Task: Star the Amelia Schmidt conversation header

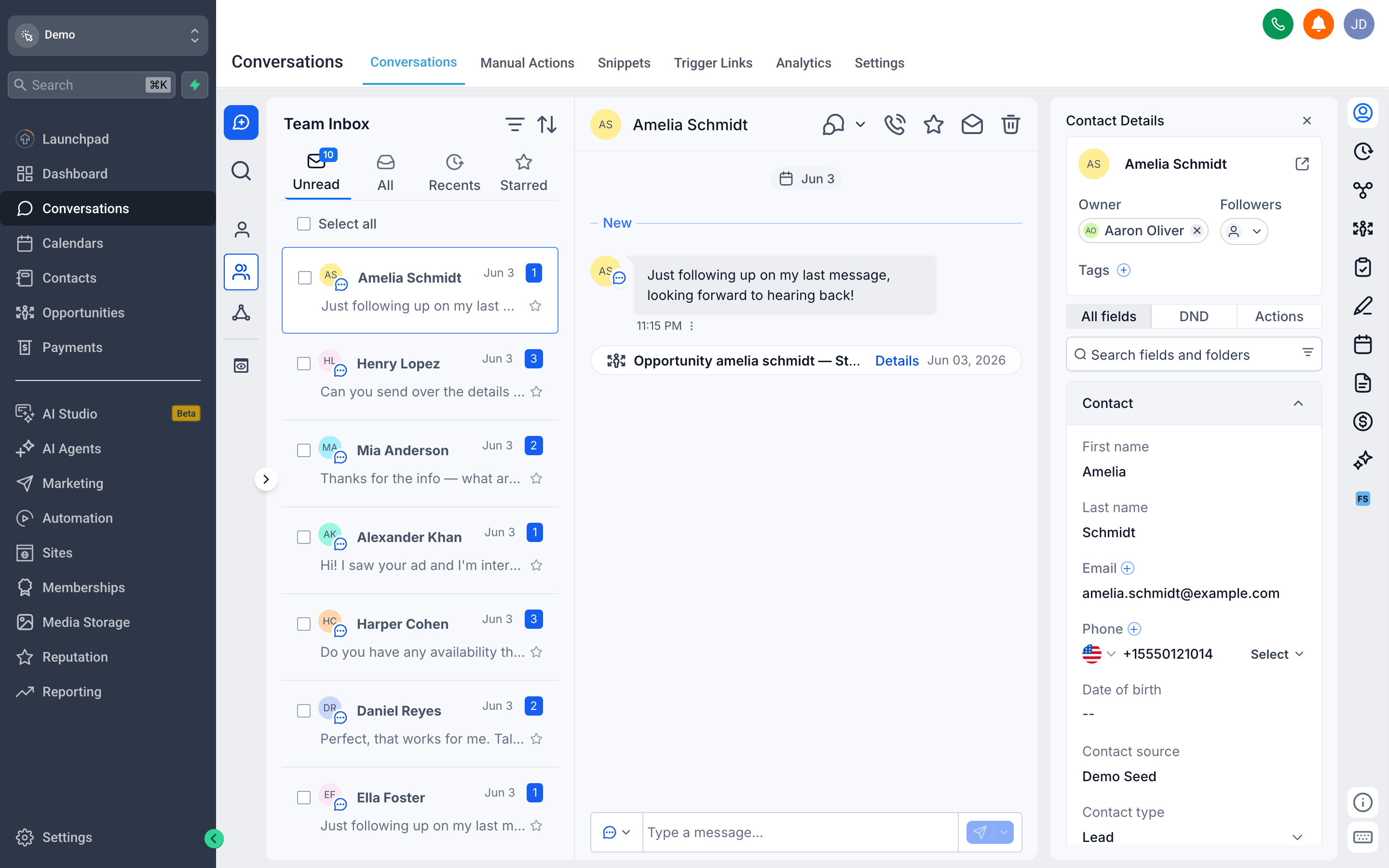Action: point(933,124)
